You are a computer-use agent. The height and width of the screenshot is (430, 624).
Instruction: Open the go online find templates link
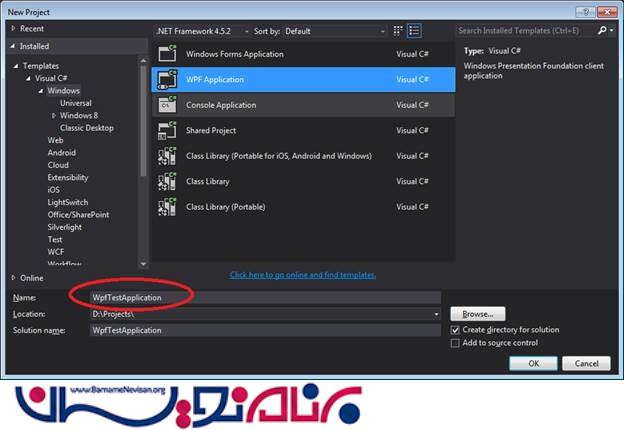(303, 275)
